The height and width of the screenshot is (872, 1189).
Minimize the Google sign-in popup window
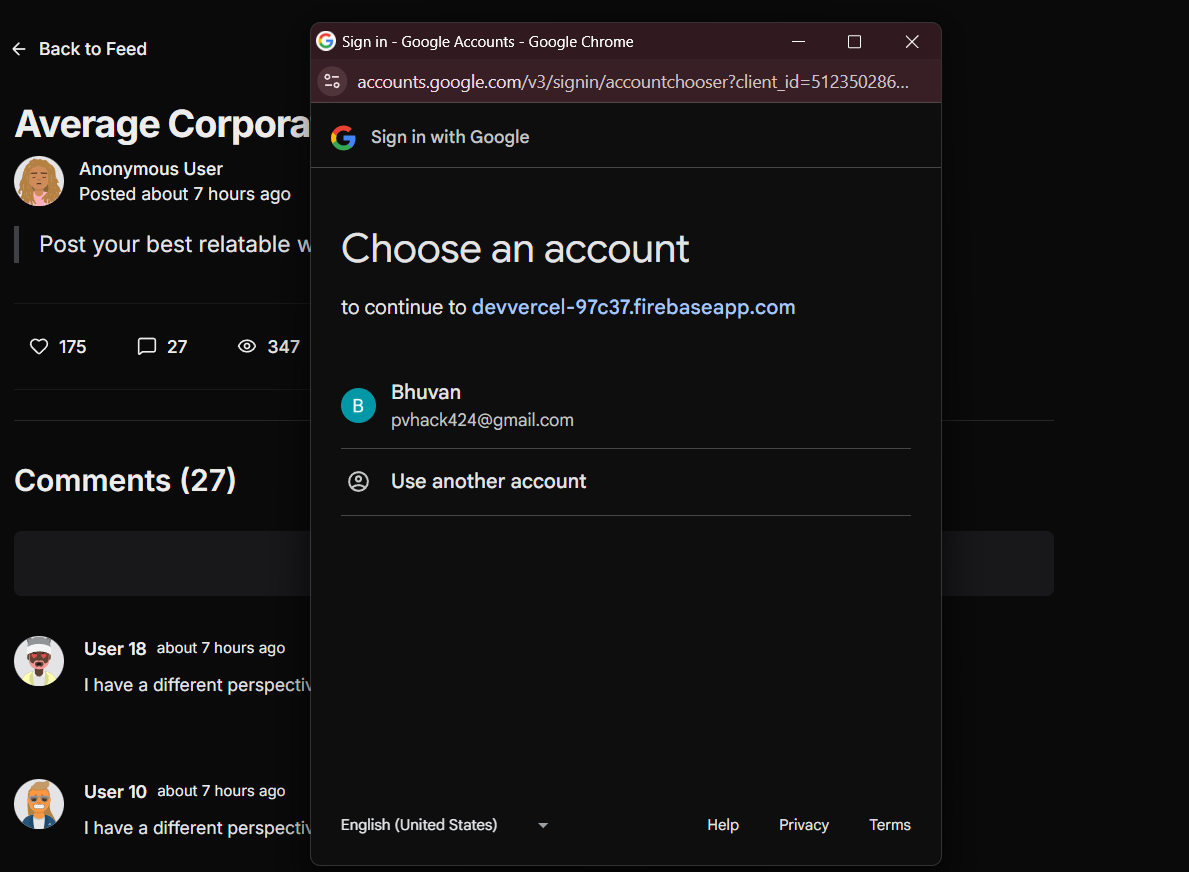coord(798,42)
